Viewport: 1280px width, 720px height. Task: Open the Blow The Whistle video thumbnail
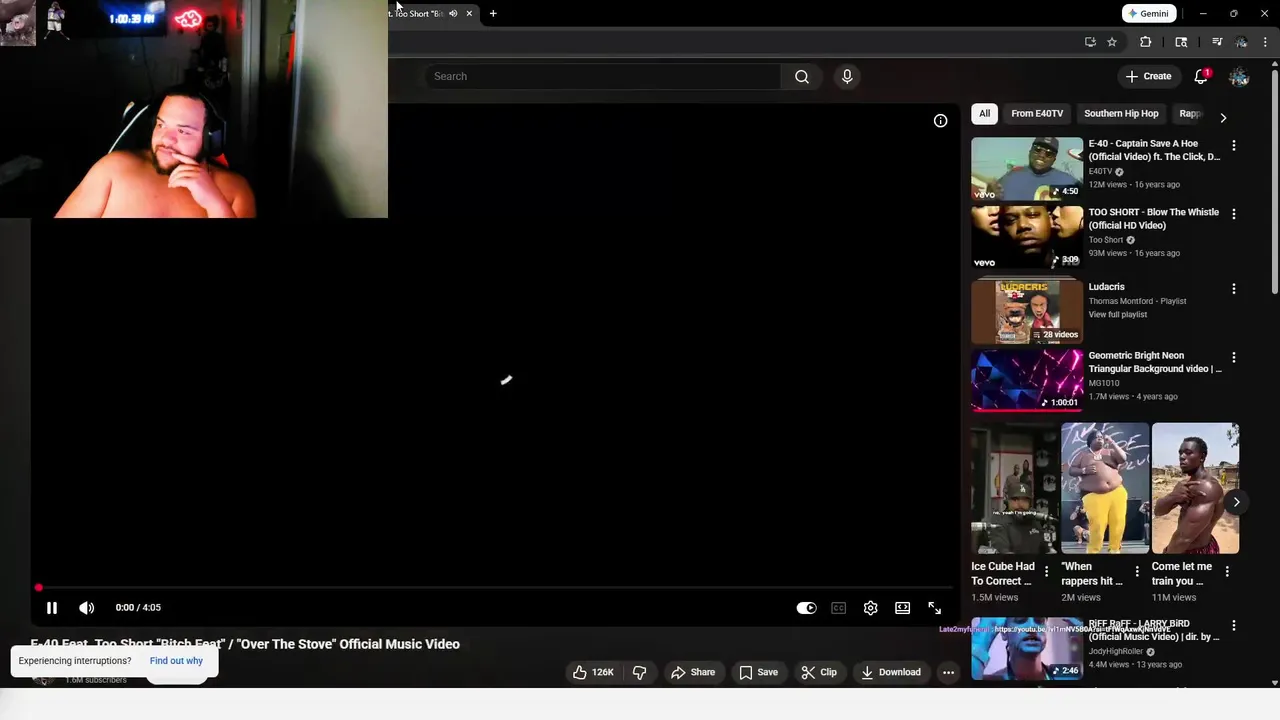tap(1027, 237)
